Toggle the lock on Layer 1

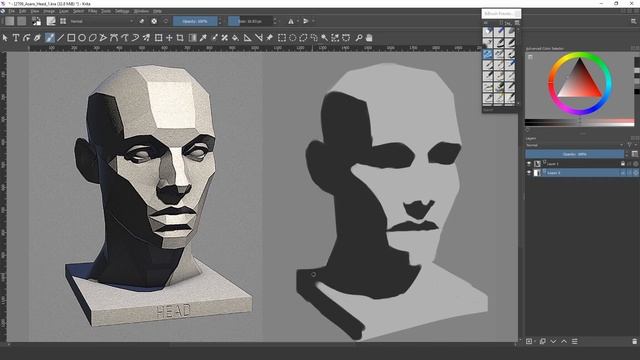point(622,164)
